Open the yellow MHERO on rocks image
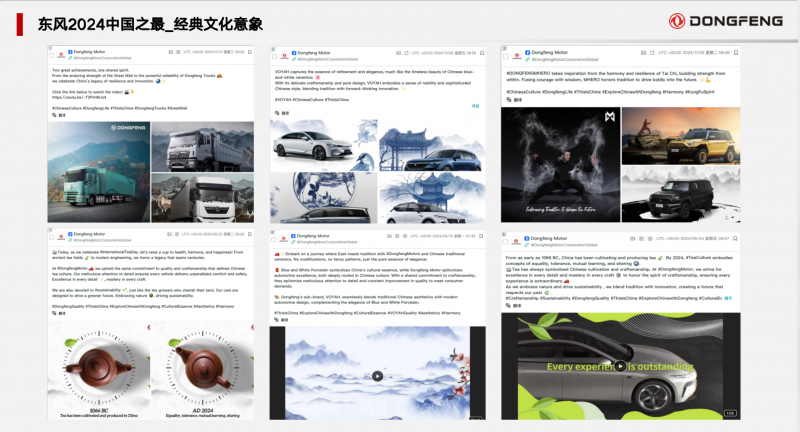Viewport: 800px width, 432px height. [681, 136]
